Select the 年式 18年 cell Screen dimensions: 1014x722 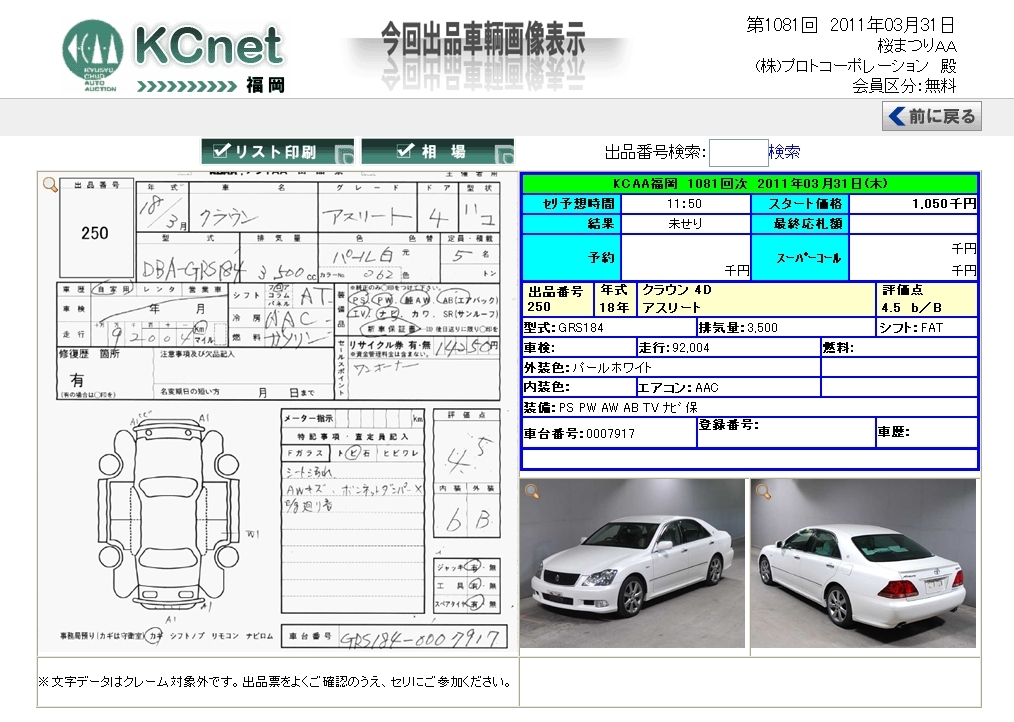point(614,299)
